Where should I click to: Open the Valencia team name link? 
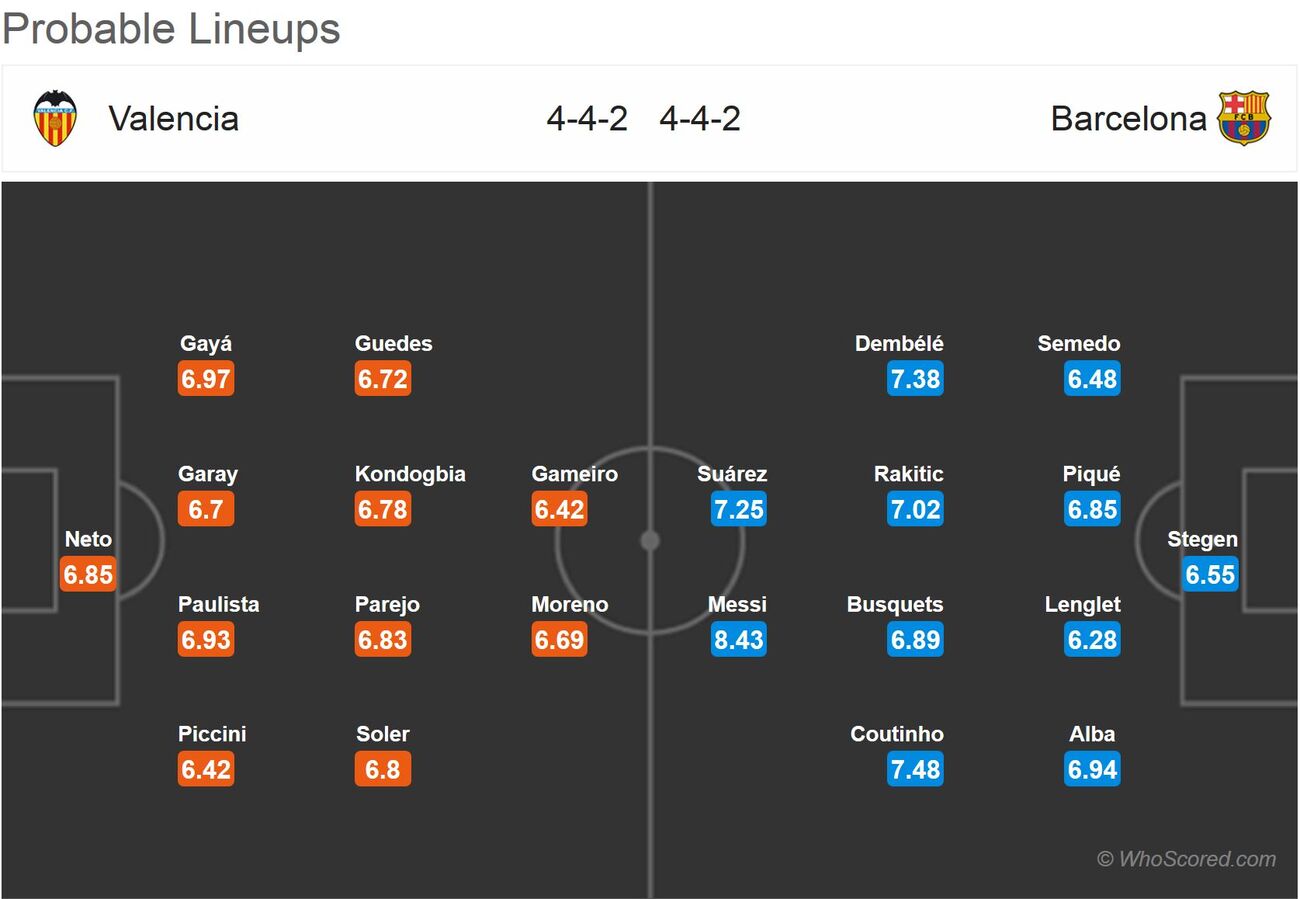(174, 118)
